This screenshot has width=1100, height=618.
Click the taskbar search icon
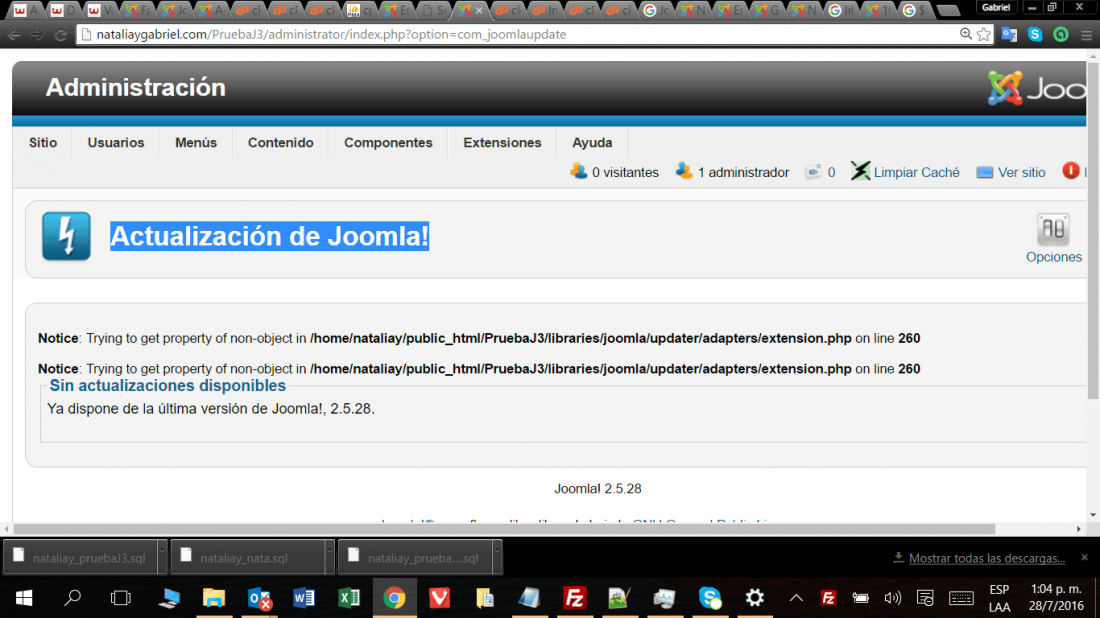(72, 598)
